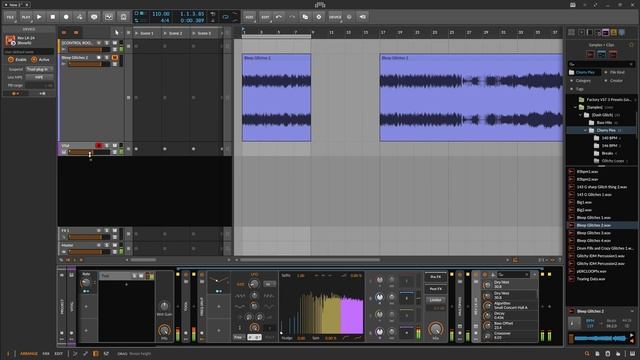The image size is (640, 360).
Task: Click the browser favorites star icon
Action: click(631, 45)
